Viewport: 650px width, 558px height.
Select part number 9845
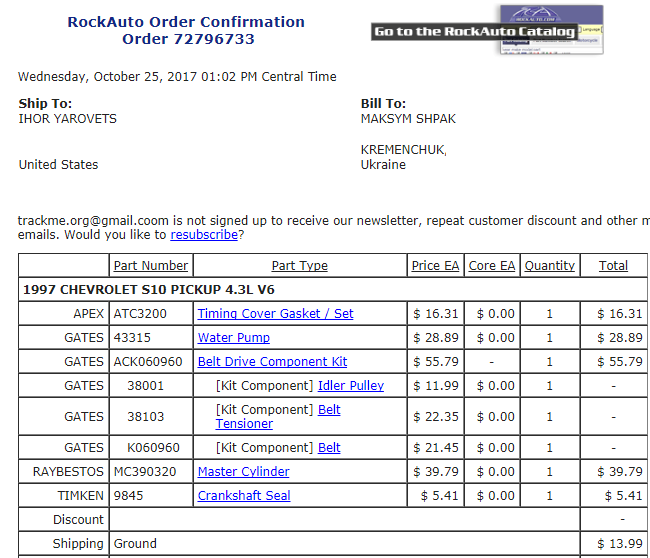[x=129, y=496]
